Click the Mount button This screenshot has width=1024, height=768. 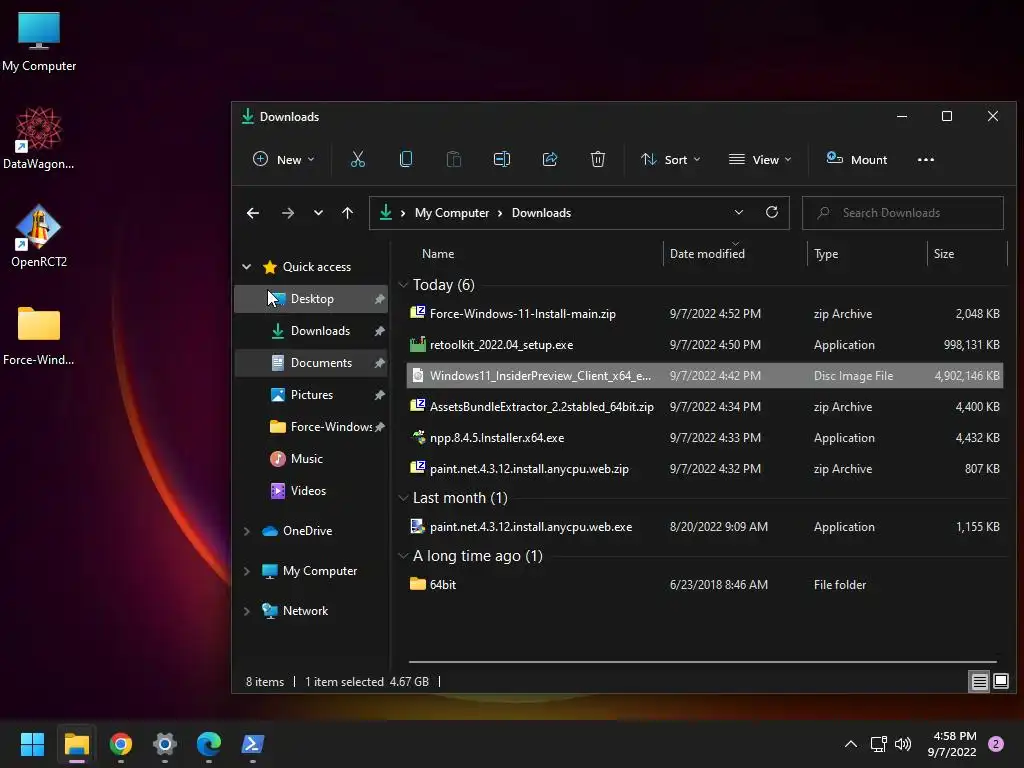[857, 159]
